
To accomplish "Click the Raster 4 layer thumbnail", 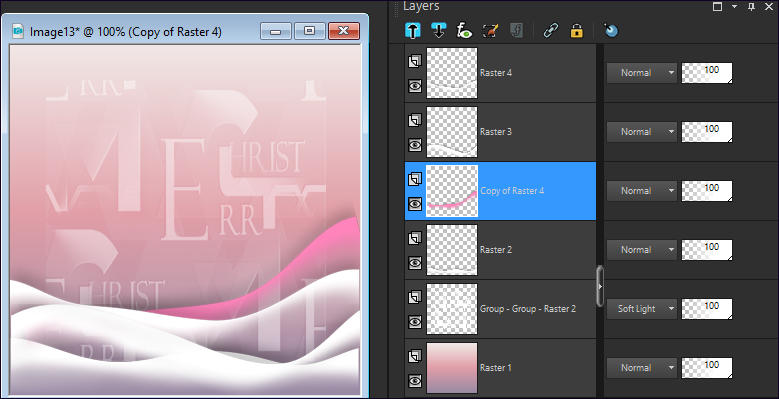I will (452, 73).
